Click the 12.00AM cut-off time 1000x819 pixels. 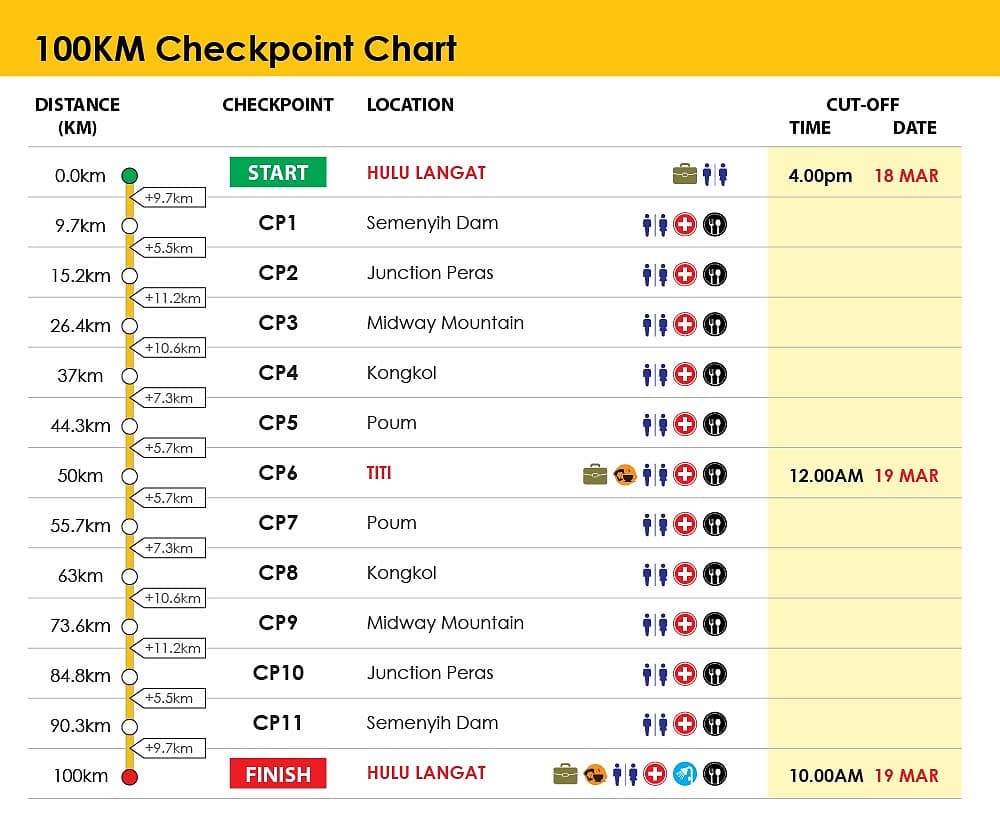(826, 476)
